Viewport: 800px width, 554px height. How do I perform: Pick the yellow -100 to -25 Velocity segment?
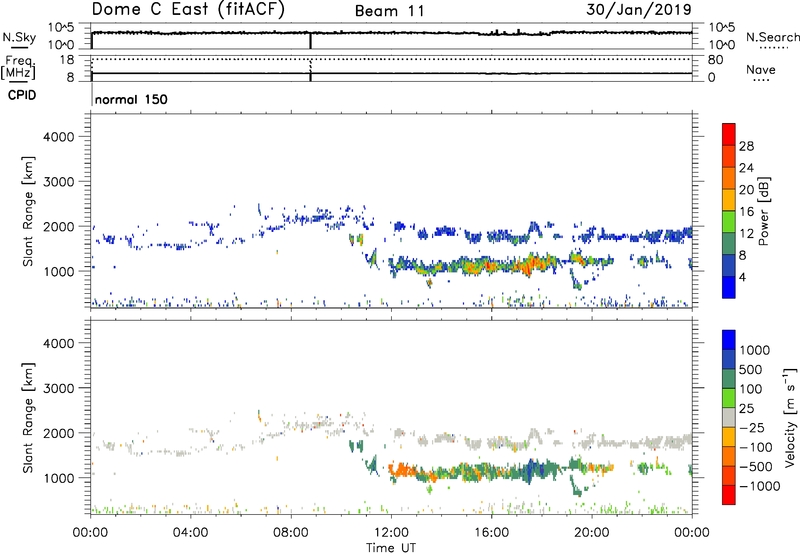[x=729, y=437]
